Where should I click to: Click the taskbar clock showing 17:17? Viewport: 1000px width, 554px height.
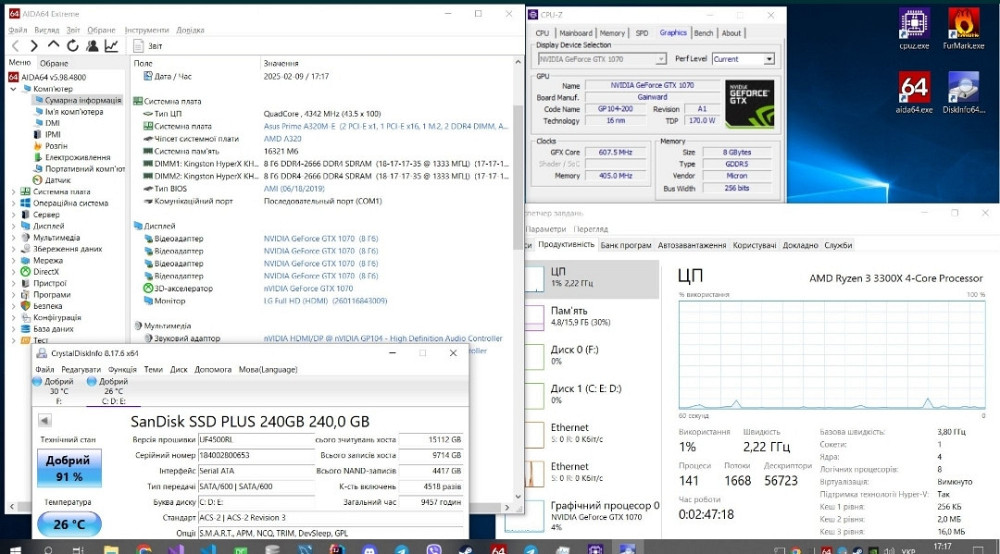(943, 546)
